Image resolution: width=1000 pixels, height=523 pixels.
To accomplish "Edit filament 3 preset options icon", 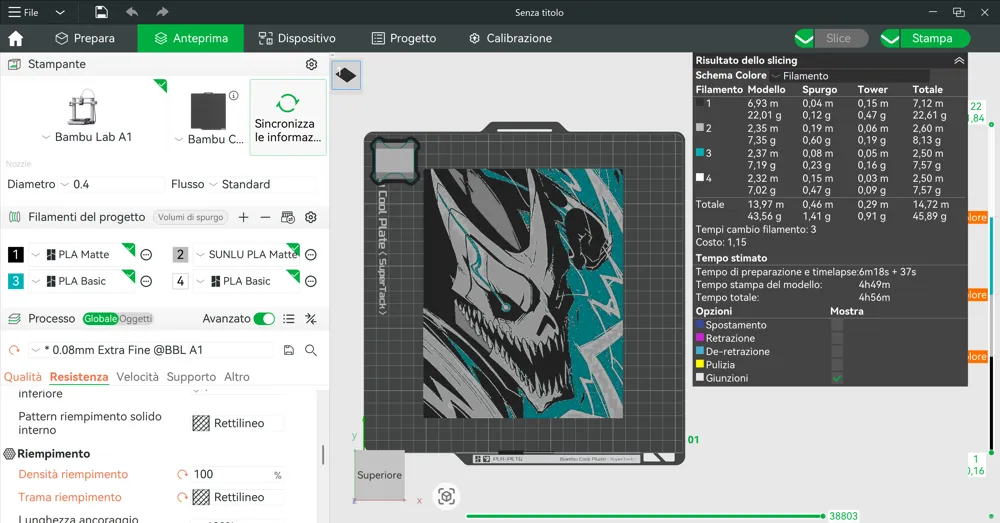I will click(x=146, y=281).
